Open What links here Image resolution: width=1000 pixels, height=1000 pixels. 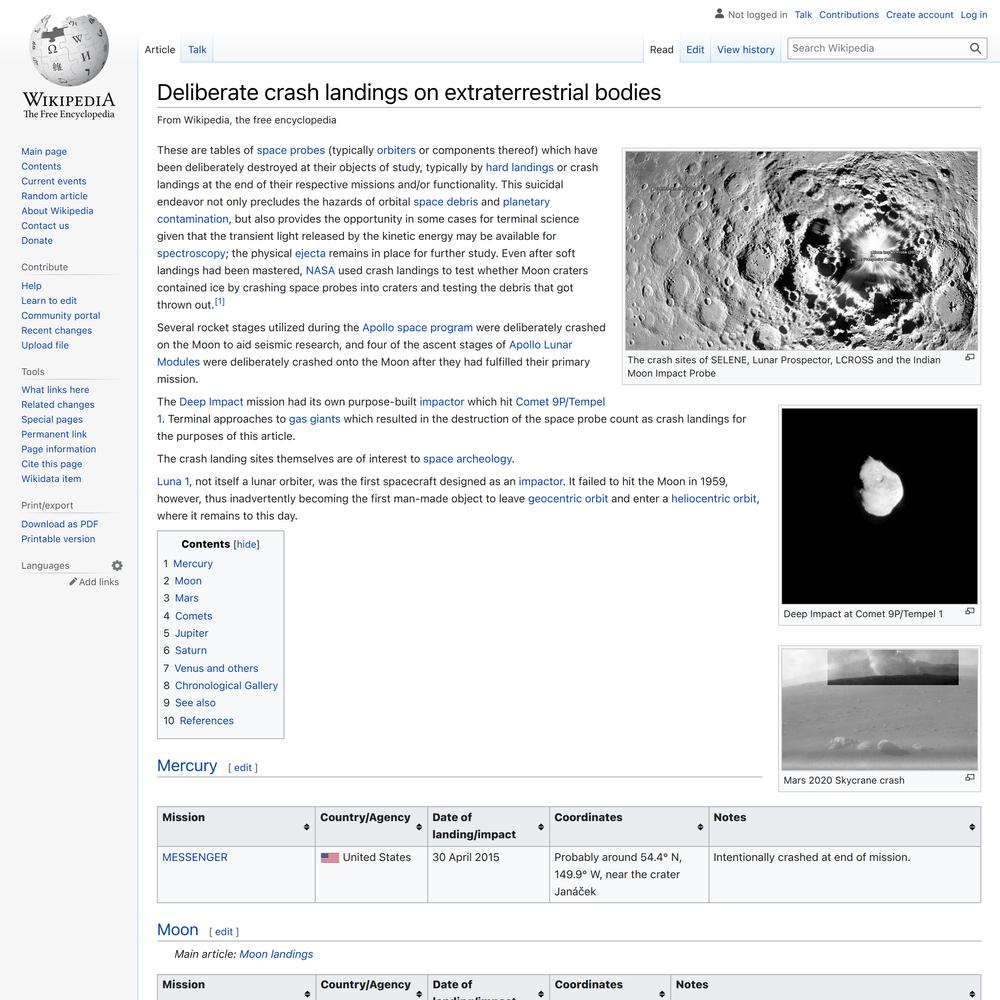point(55,390)
